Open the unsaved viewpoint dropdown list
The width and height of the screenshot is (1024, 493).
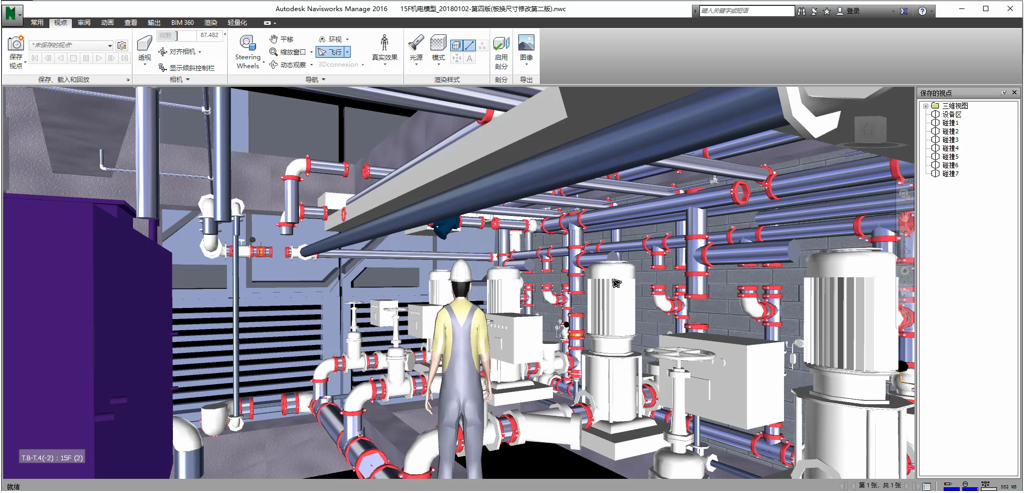[111, 45]
